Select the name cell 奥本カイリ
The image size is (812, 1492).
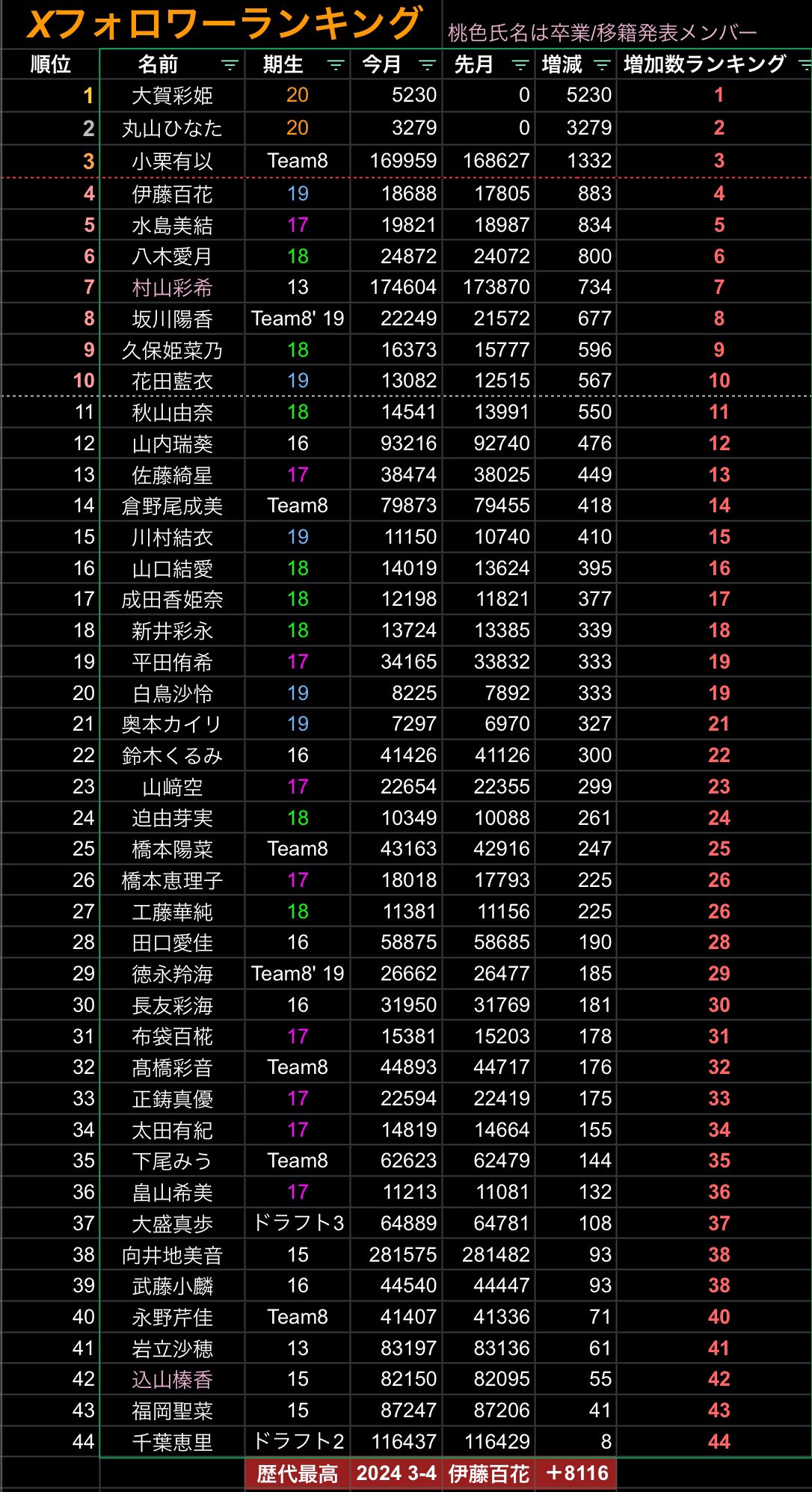pos(172,724)
